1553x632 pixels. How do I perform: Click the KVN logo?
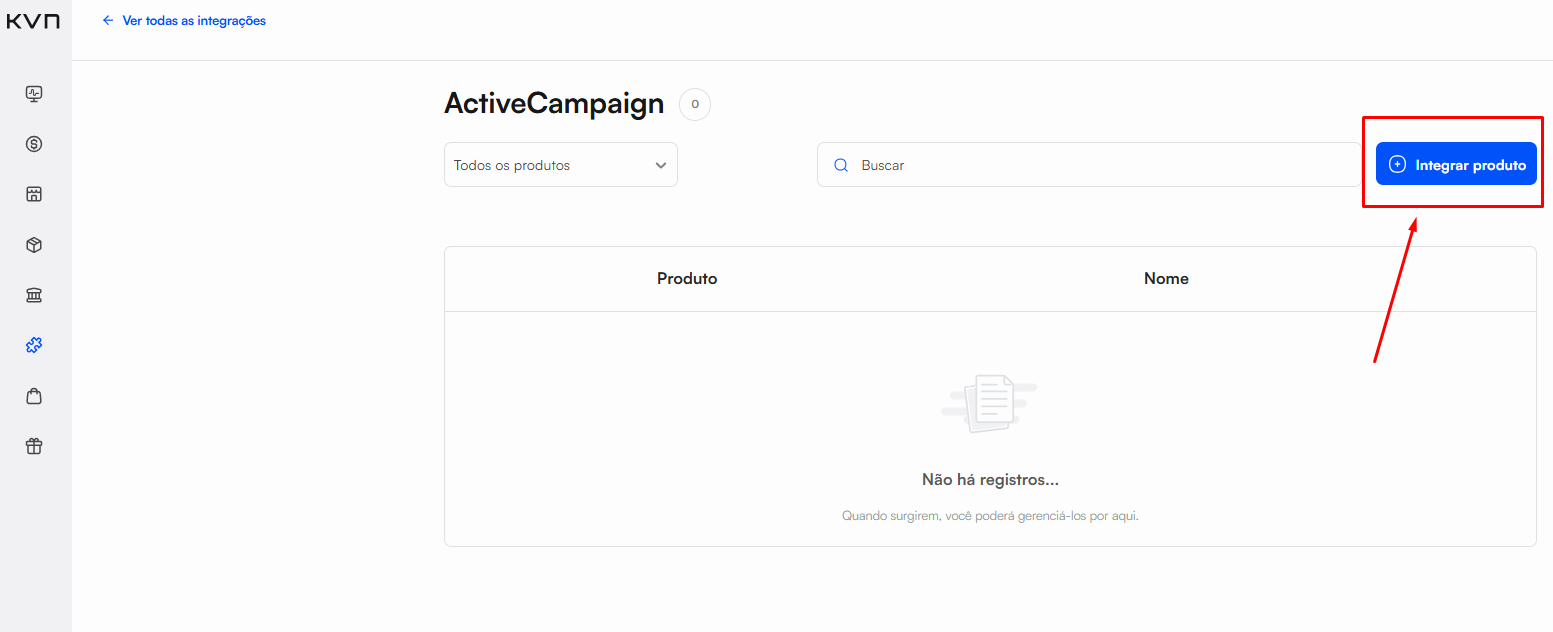tap(33, 21)
